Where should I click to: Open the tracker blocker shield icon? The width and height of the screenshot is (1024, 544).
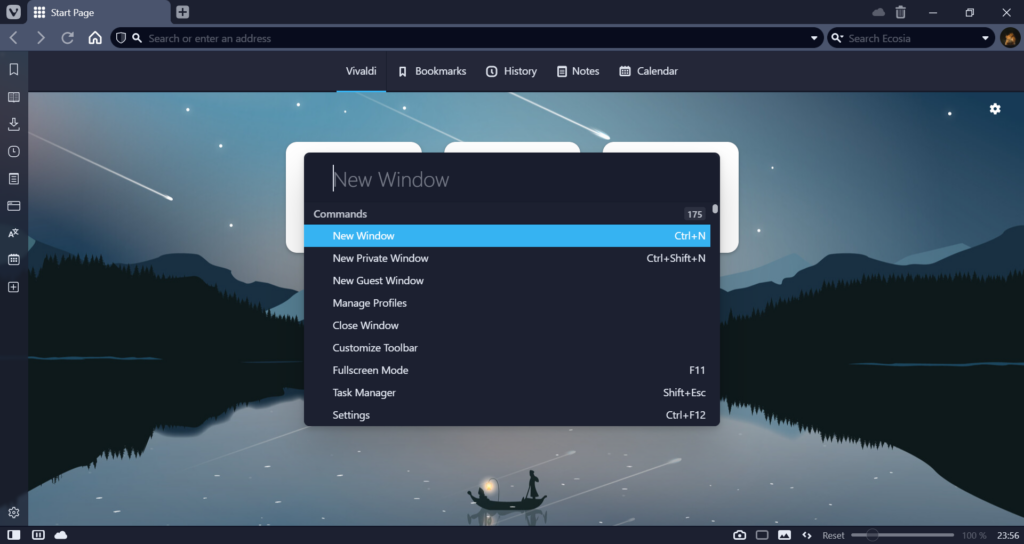(x=121, y=38)
